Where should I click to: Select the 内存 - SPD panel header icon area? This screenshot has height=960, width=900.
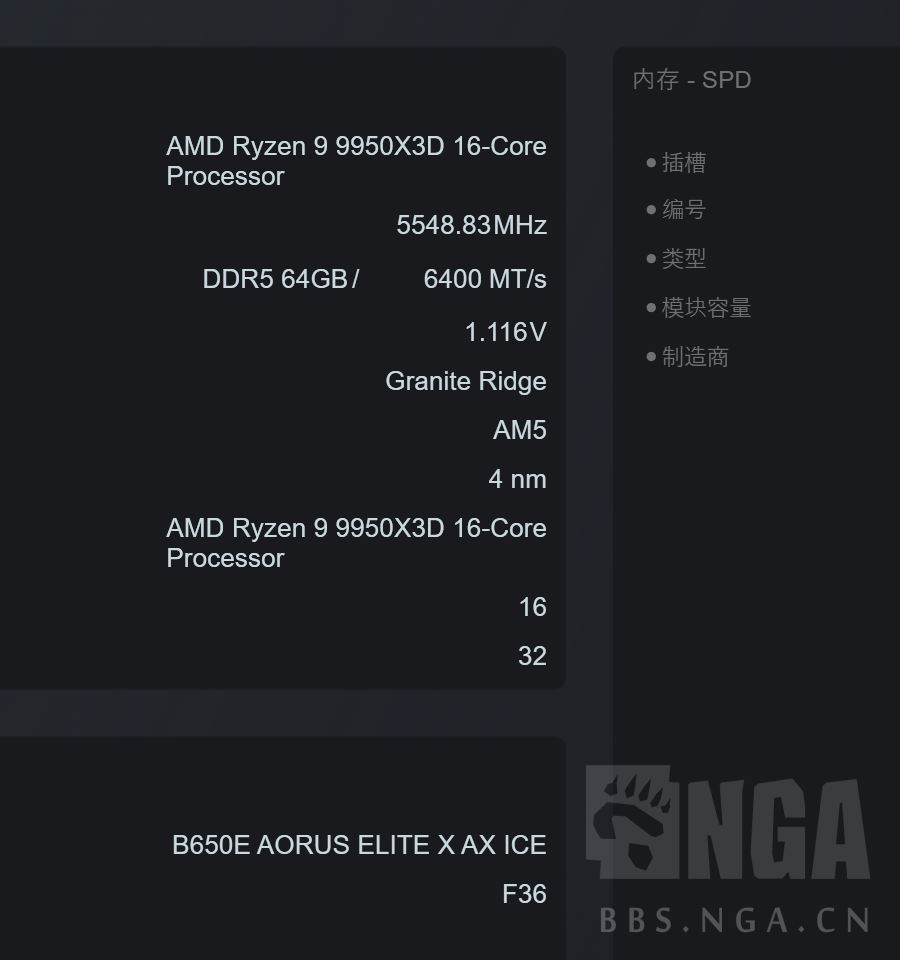690,80
